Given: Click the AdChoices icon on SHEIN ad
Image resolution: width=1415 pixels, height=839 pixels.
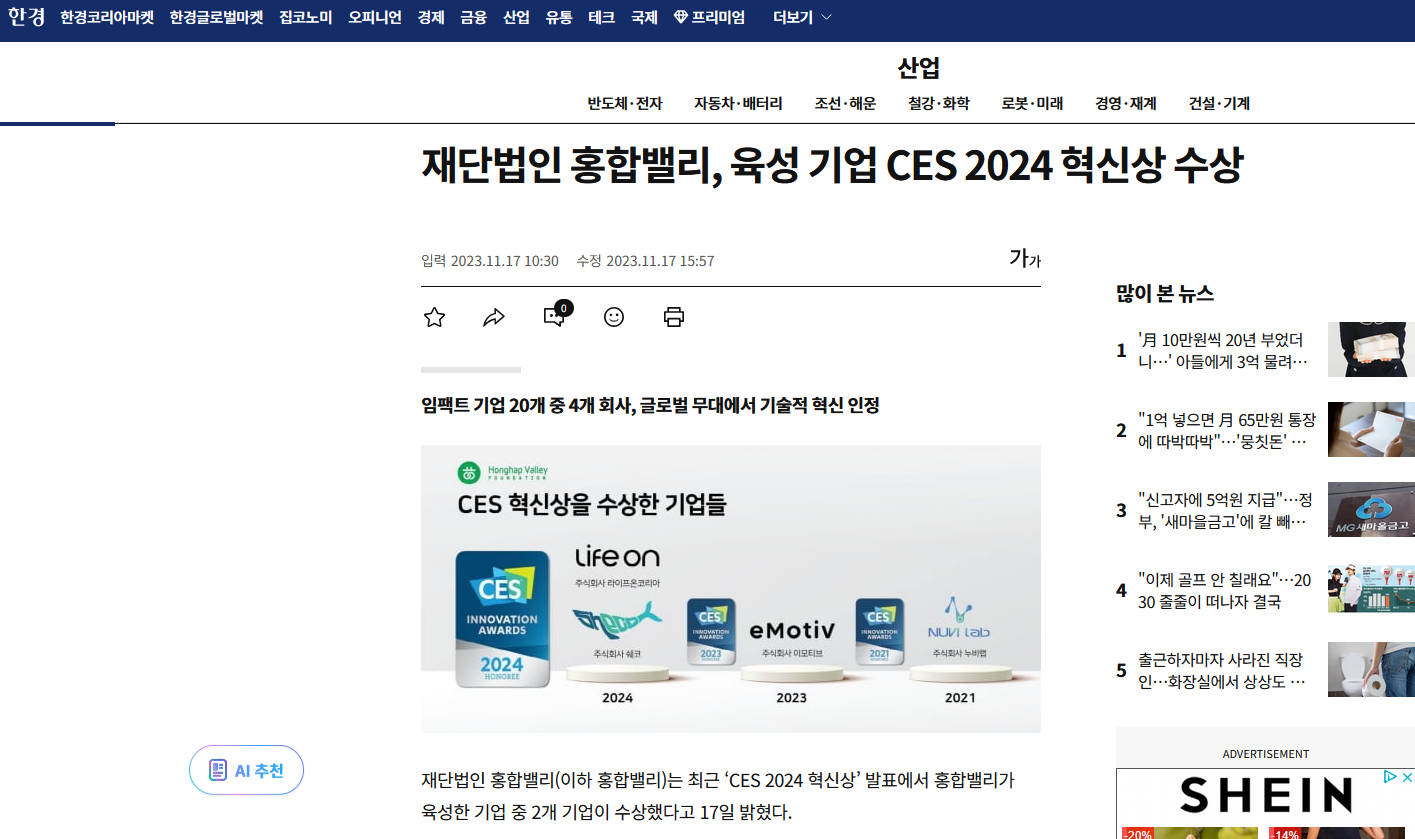Looking at the screenshot, I should [1390, 777].
